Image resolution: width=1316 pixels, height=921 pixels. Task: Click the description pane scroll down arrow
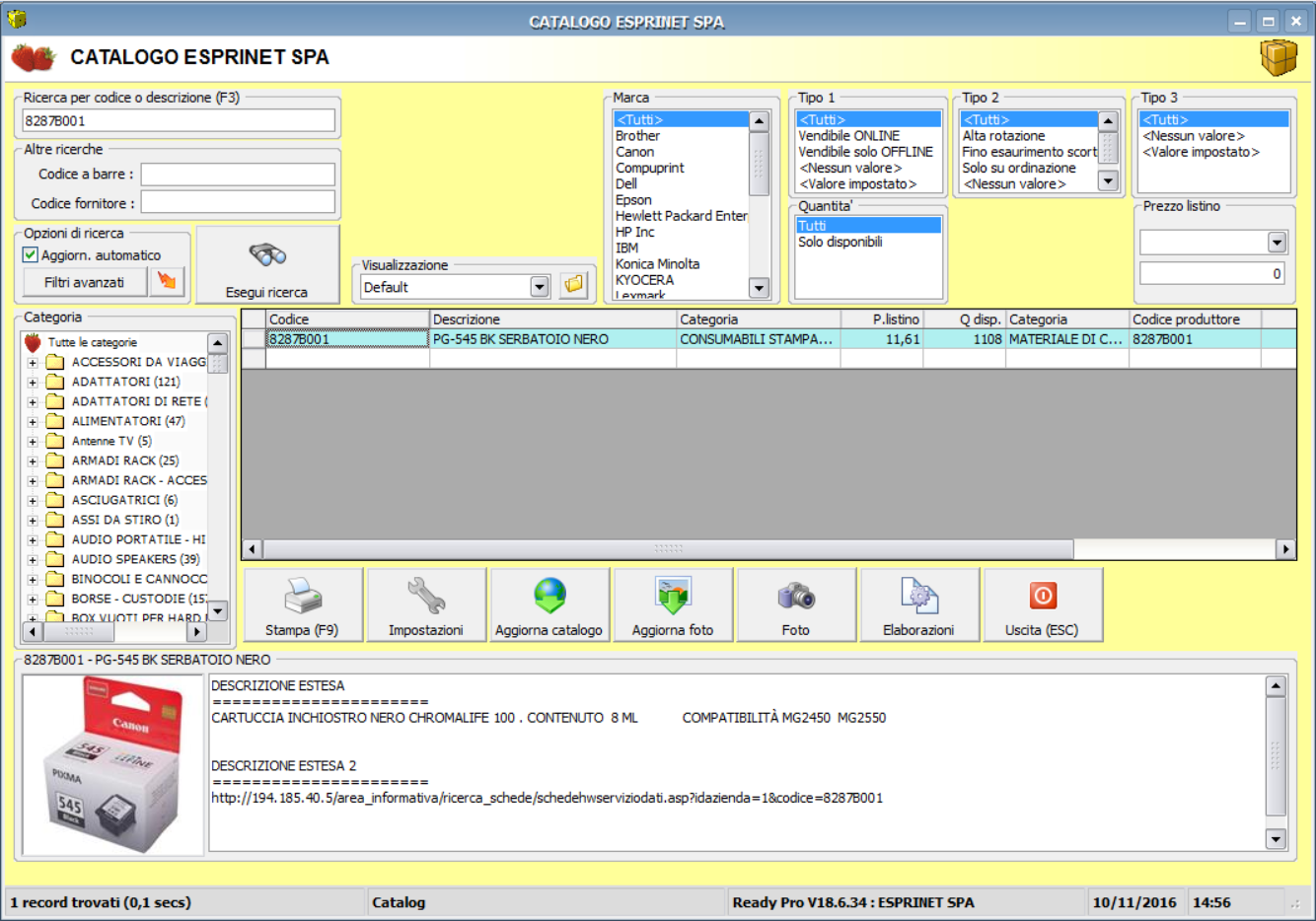coord(1276,839)
